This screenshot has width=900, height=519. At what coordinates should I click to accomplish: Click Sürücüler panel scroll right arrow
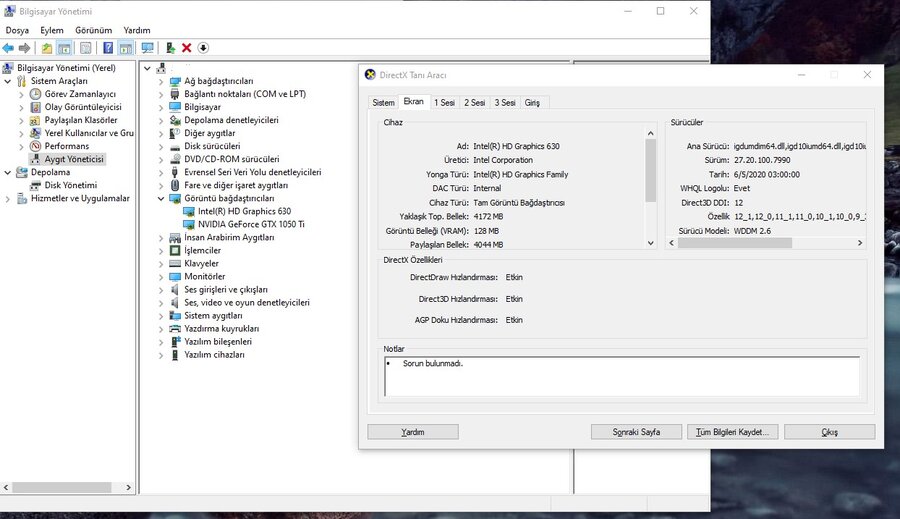point(860,243)
